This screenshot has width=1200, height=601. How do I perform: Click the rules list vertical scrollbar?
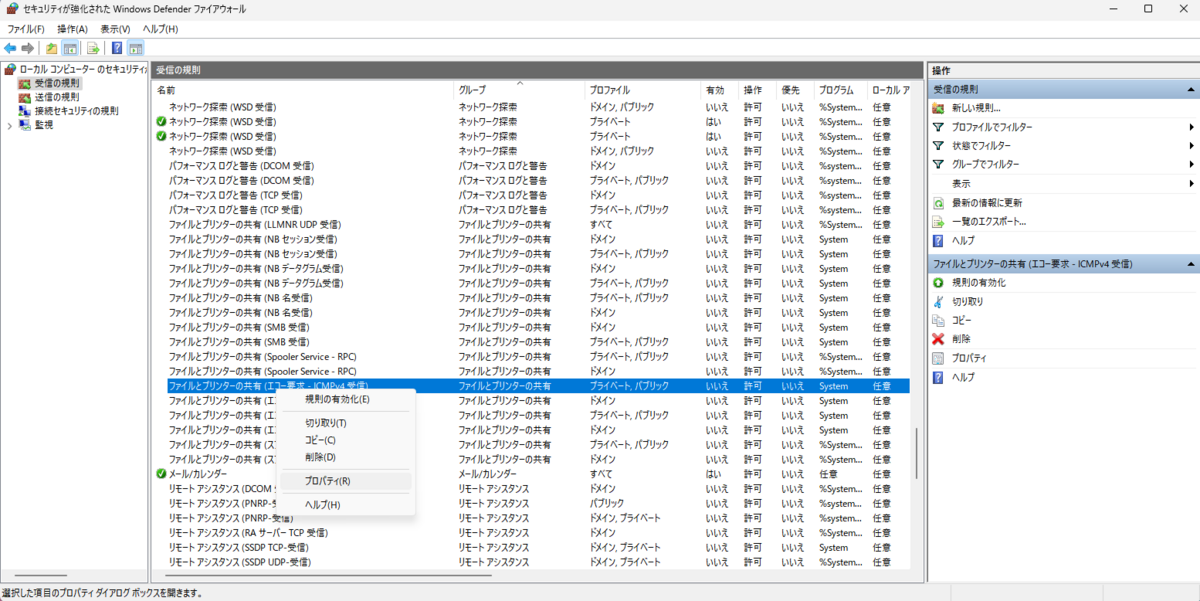point(916,452)
